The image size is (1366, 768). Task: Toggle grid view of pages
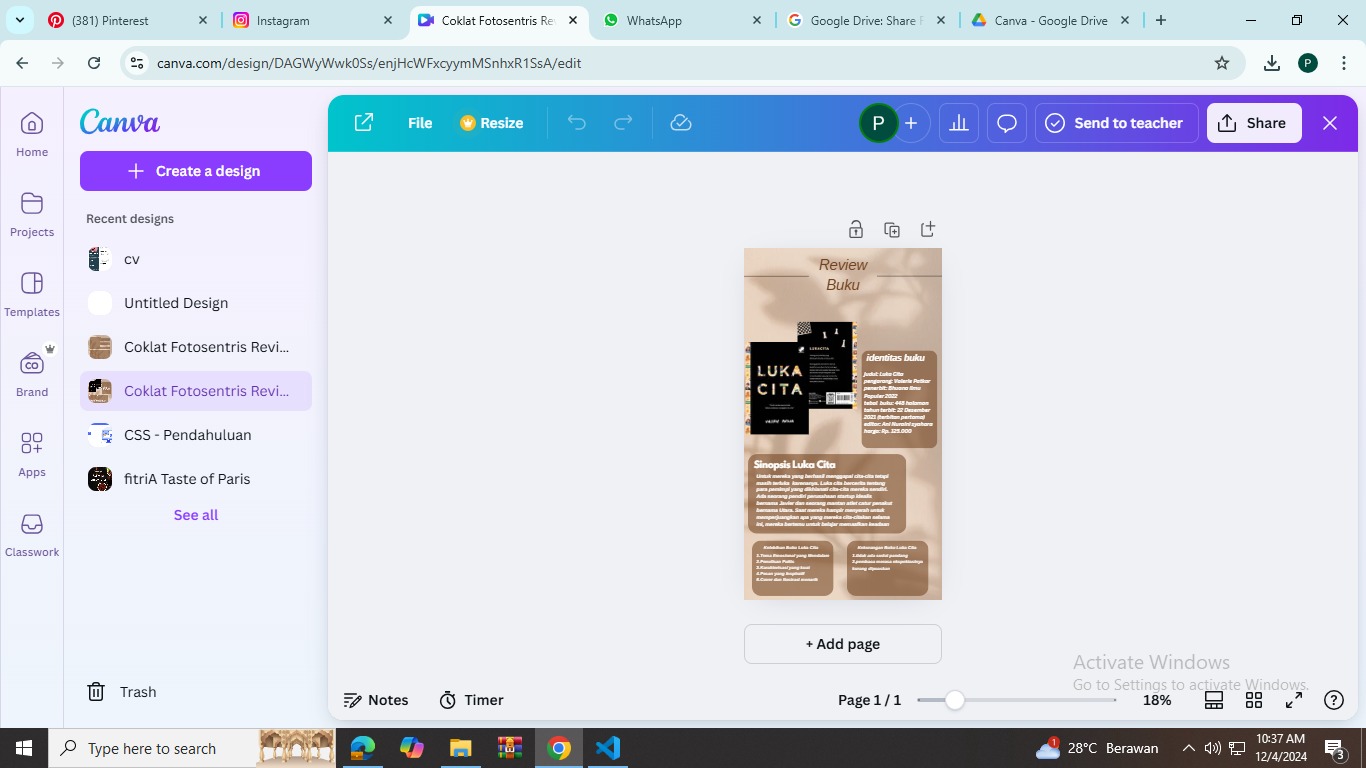[x=1254, y=700]
